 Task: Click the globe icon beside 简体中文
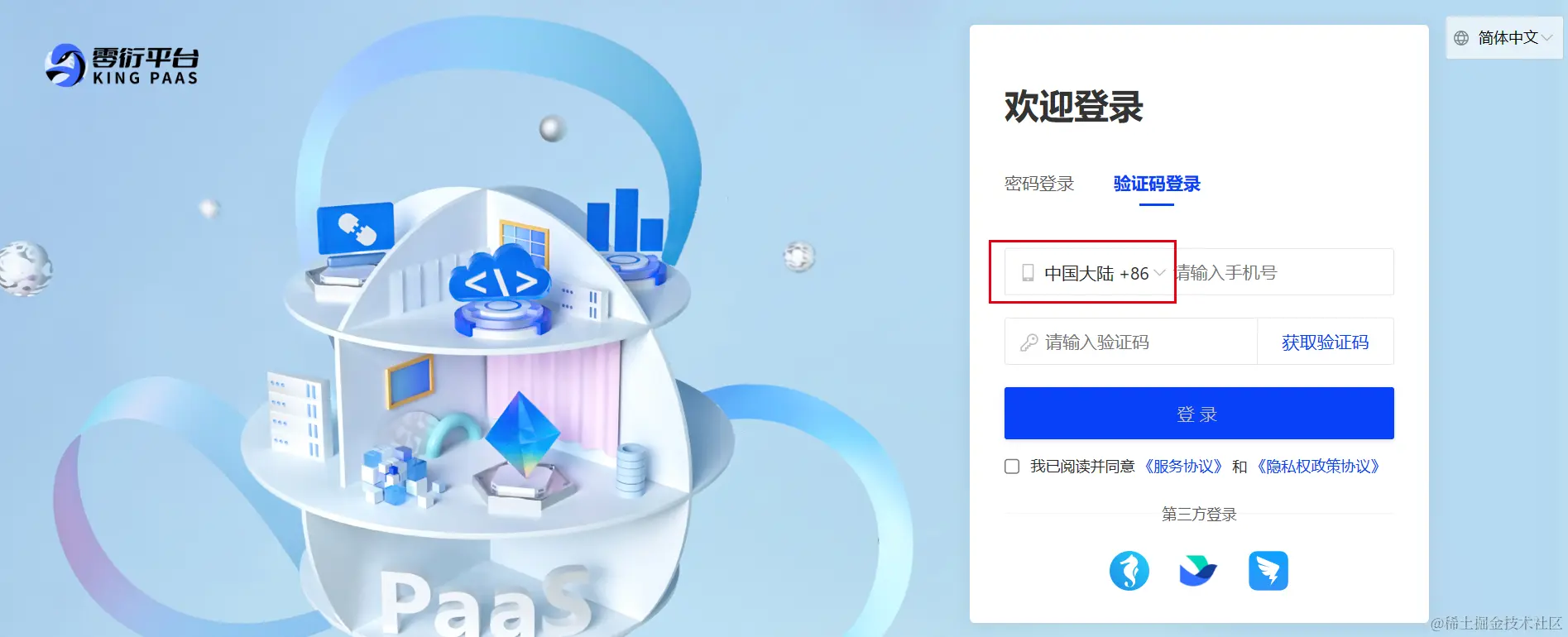1462,38
